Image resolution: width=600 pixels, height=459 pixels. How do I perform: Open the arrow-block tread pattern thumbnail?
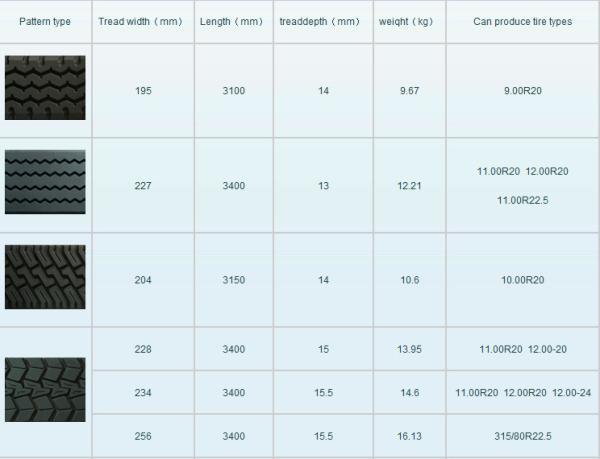click(45, 390)
